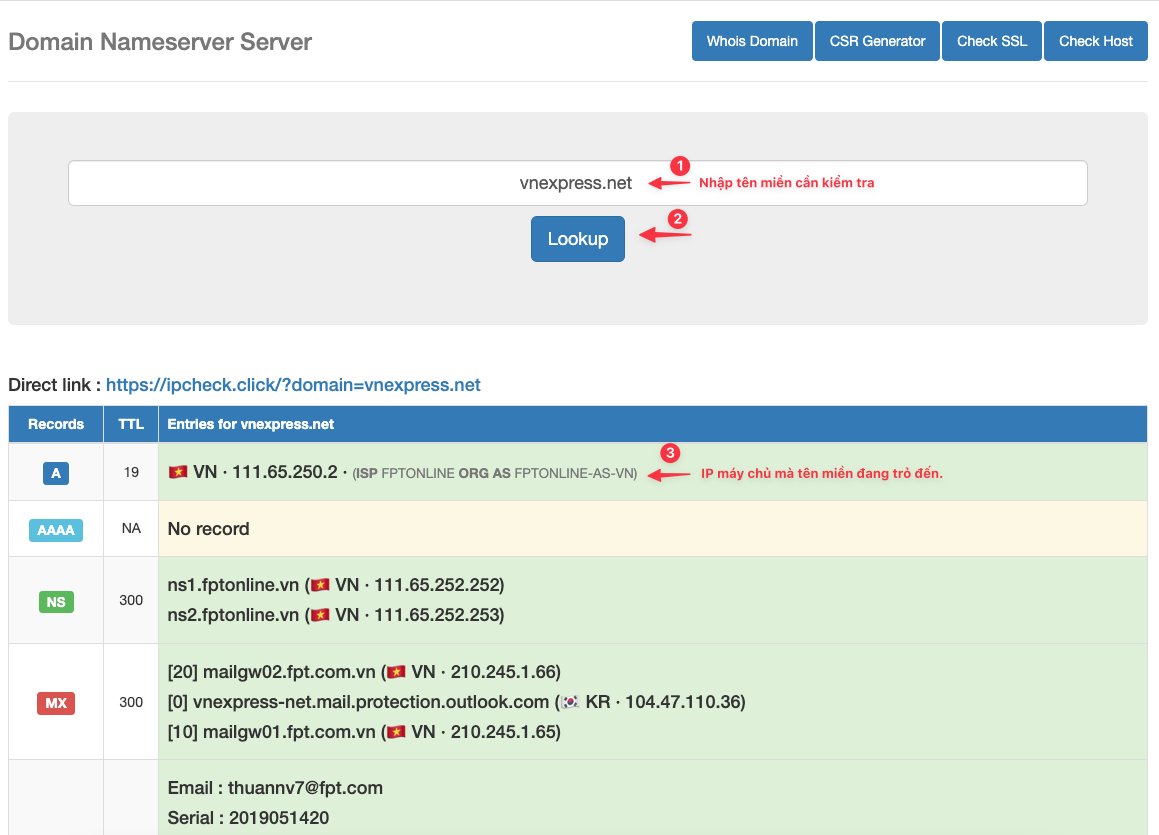Click the [20] mailgw02.fpt.com.vn entry
1159x835 pixels.
pos(364,672)
